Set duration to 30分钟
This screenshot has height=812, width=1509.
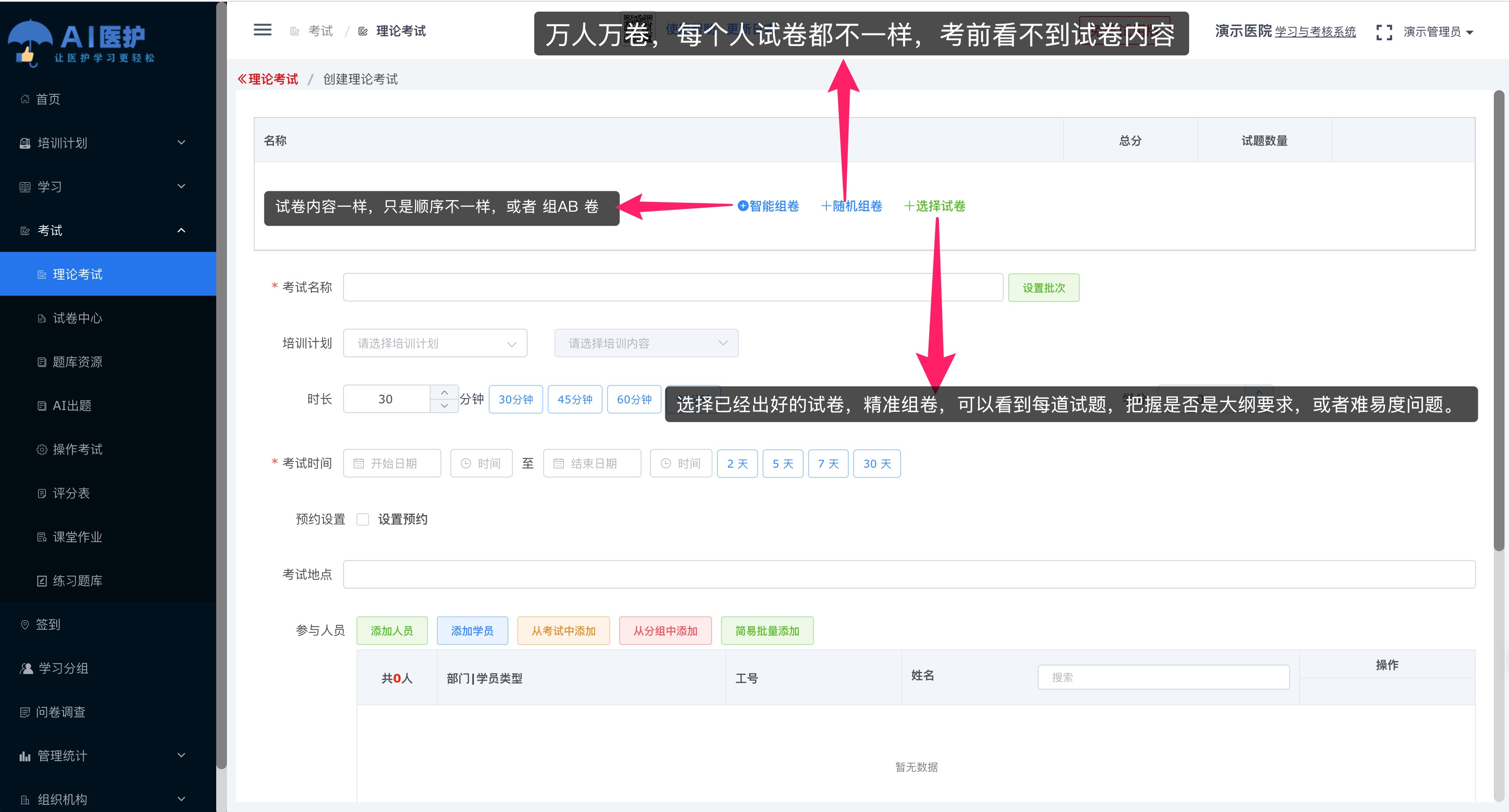coord(516,400)
